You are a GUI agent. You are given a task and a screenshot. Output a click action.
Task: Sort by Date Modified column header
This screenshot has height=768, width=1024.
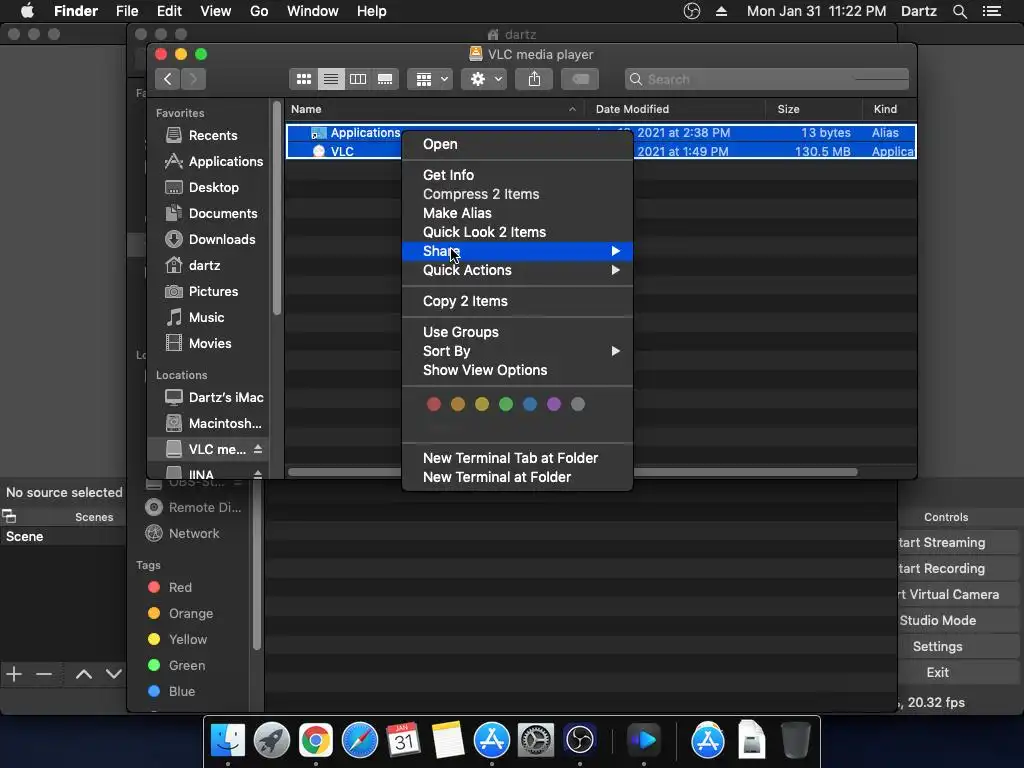[675, 109]
